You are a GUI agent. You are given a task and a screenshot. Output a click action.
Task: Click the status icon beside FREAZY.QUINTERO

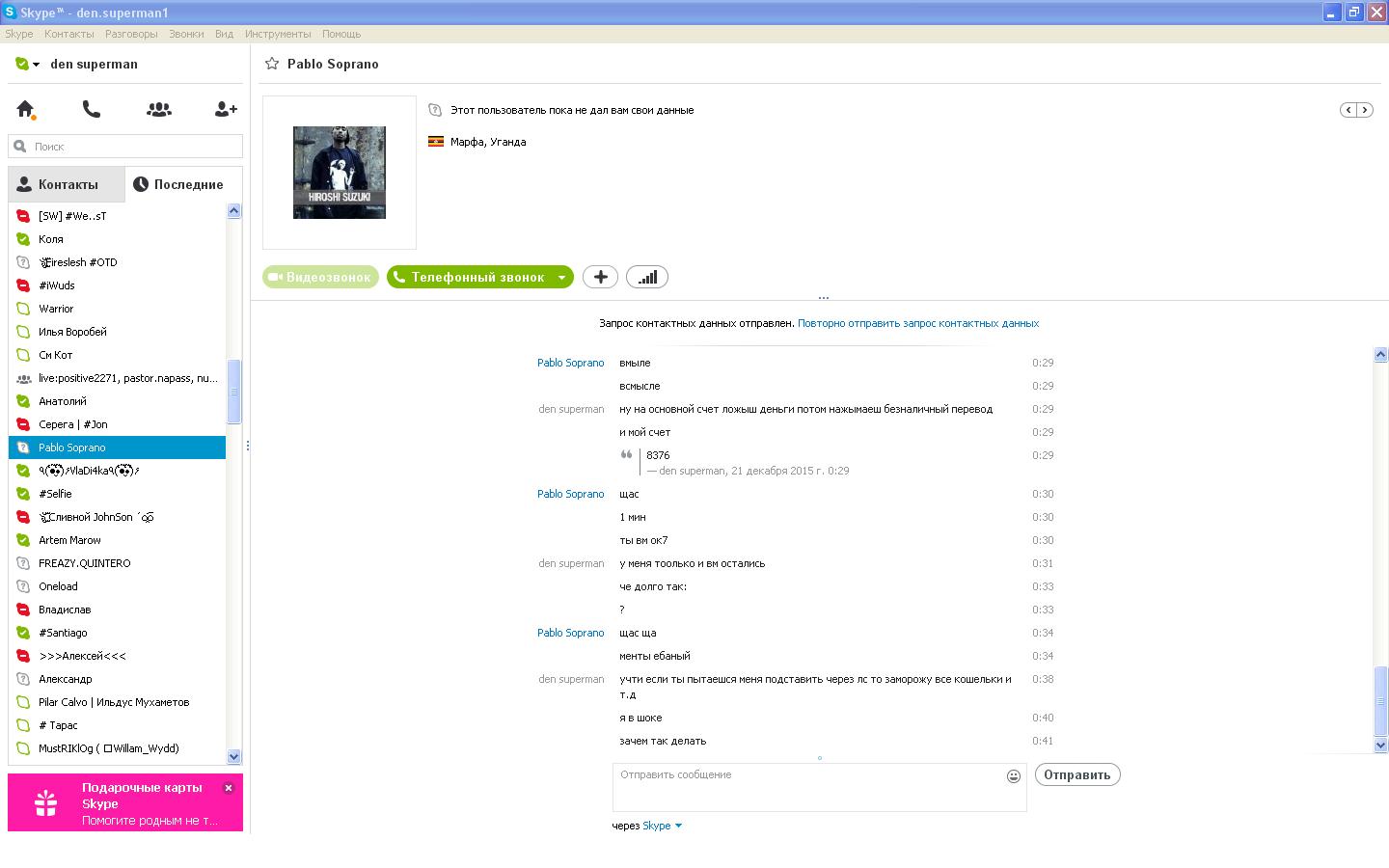pyautogui.click(x=23, y=563)
